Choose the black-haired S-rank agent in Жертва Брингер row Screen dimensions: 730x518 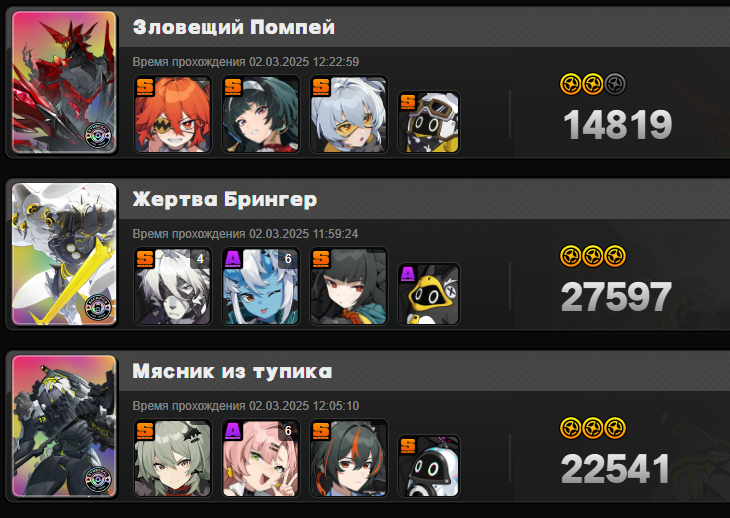tap(349, 286)
